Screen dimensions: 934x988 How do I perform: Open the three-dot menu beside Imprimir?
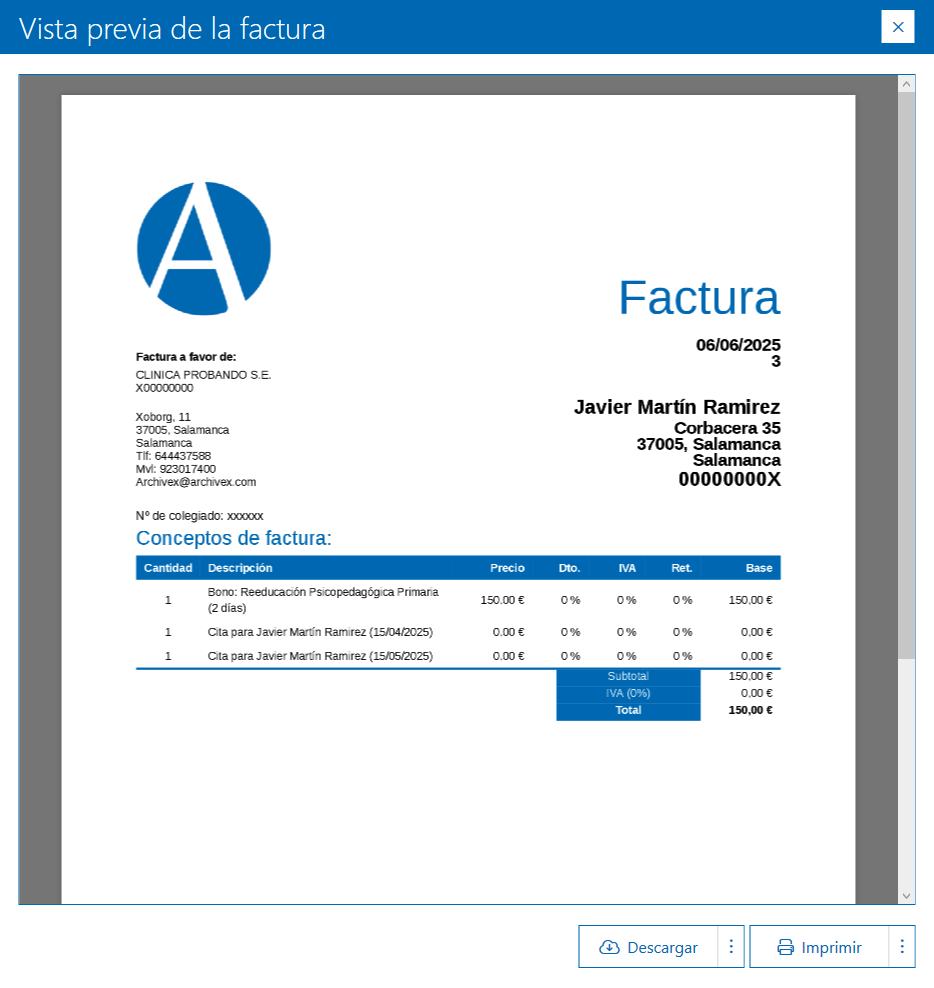pos(901,946)
